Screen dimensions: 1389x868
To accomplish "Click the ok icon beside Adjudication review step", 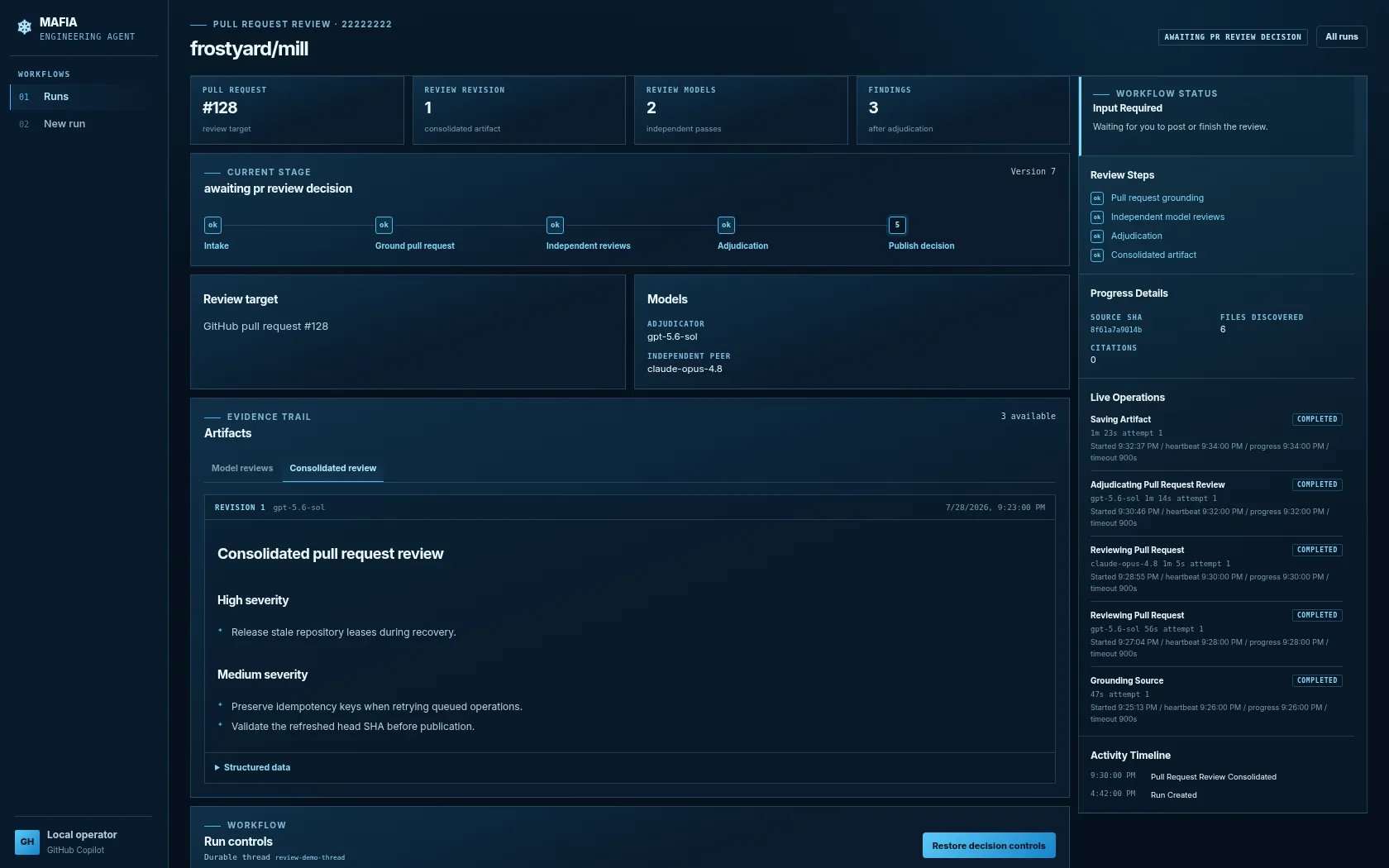I will (x=1097, y=236).
